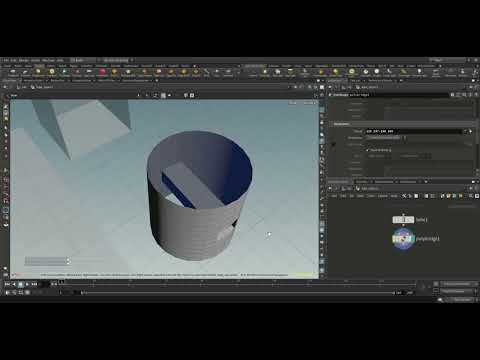
Task: Click the select tool atop viewport left toolbar
Action: (x=6, y=107)
